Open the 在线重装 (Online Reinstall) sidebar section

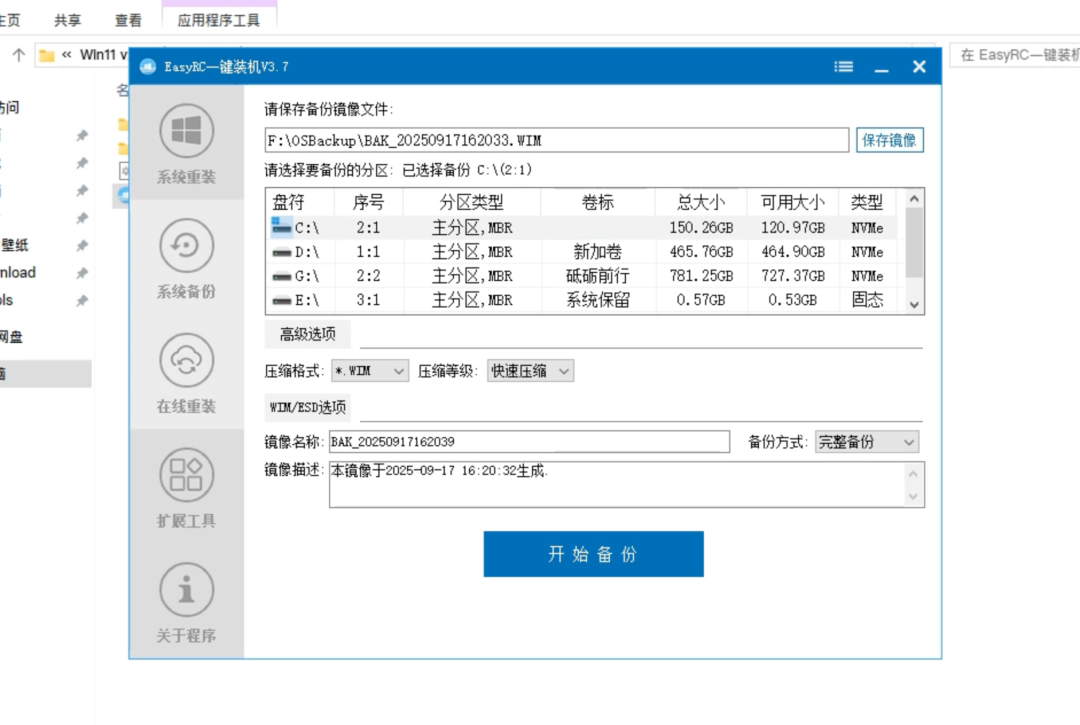click(x=186, y=372)
